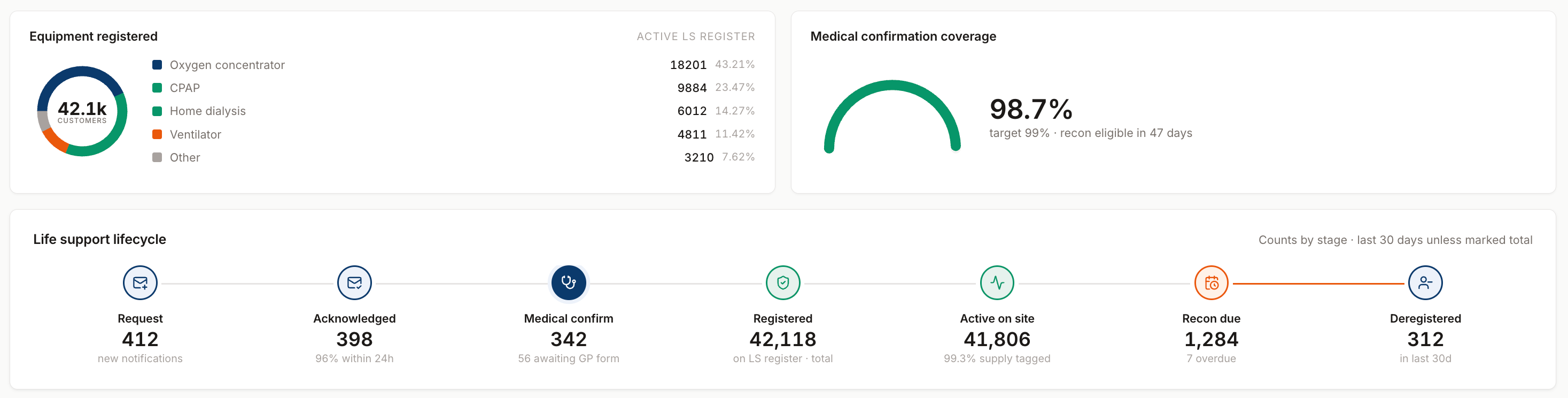Click the Home dialysis legend swatch
This screenshot has height=398, width=1568.
157,111
